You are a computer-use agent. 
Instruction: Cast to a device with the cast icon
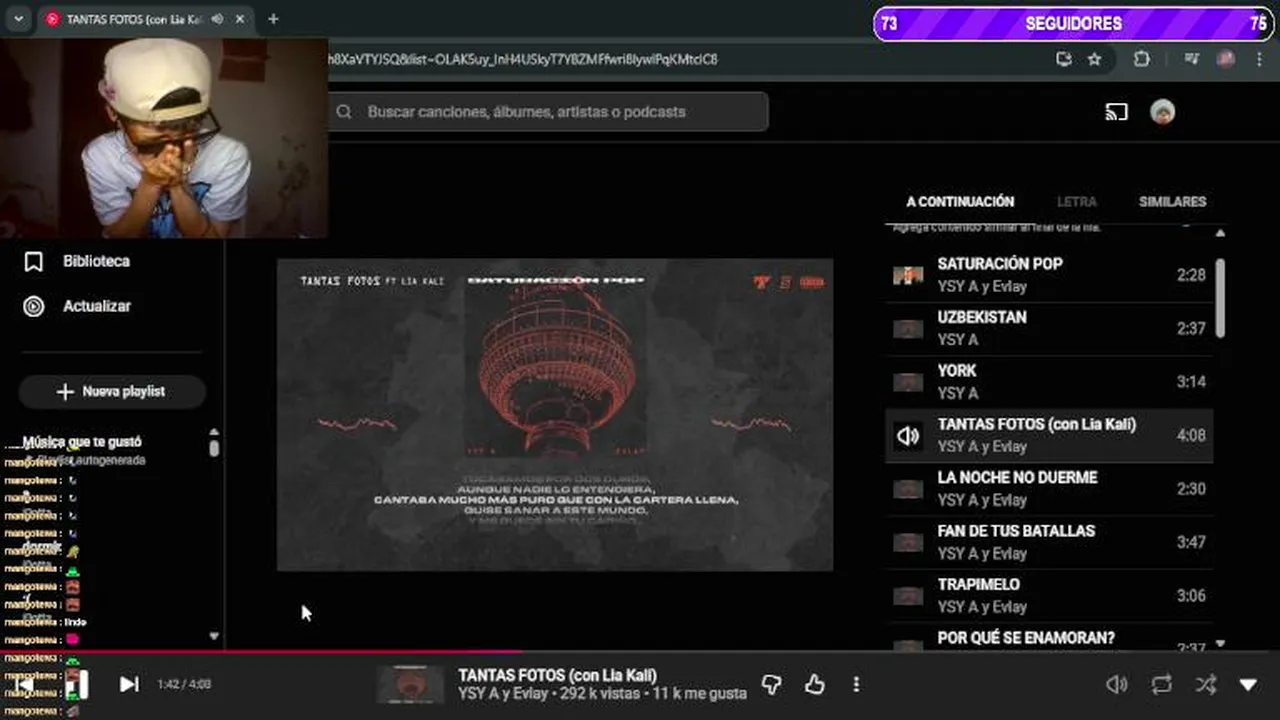1116,112
